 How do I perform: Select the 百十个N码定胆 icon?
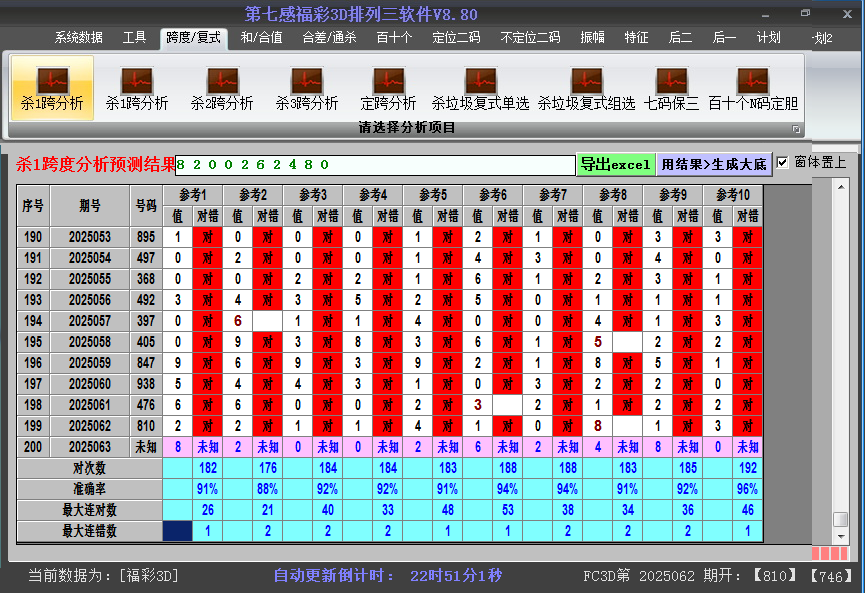(x=753, y=88)
